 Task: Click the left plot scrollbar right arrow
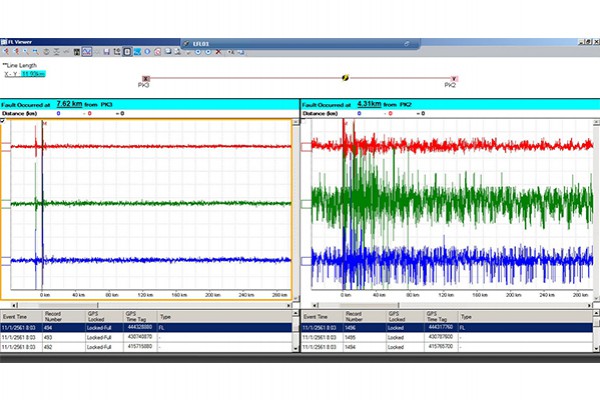coord(291,303)
